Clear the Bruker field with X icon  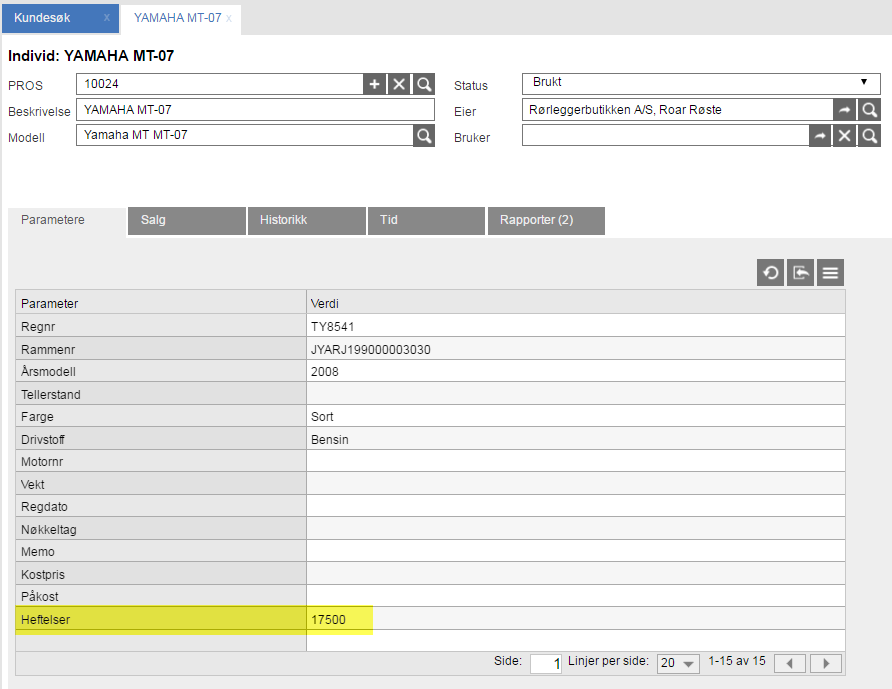(x=845, y=136)
